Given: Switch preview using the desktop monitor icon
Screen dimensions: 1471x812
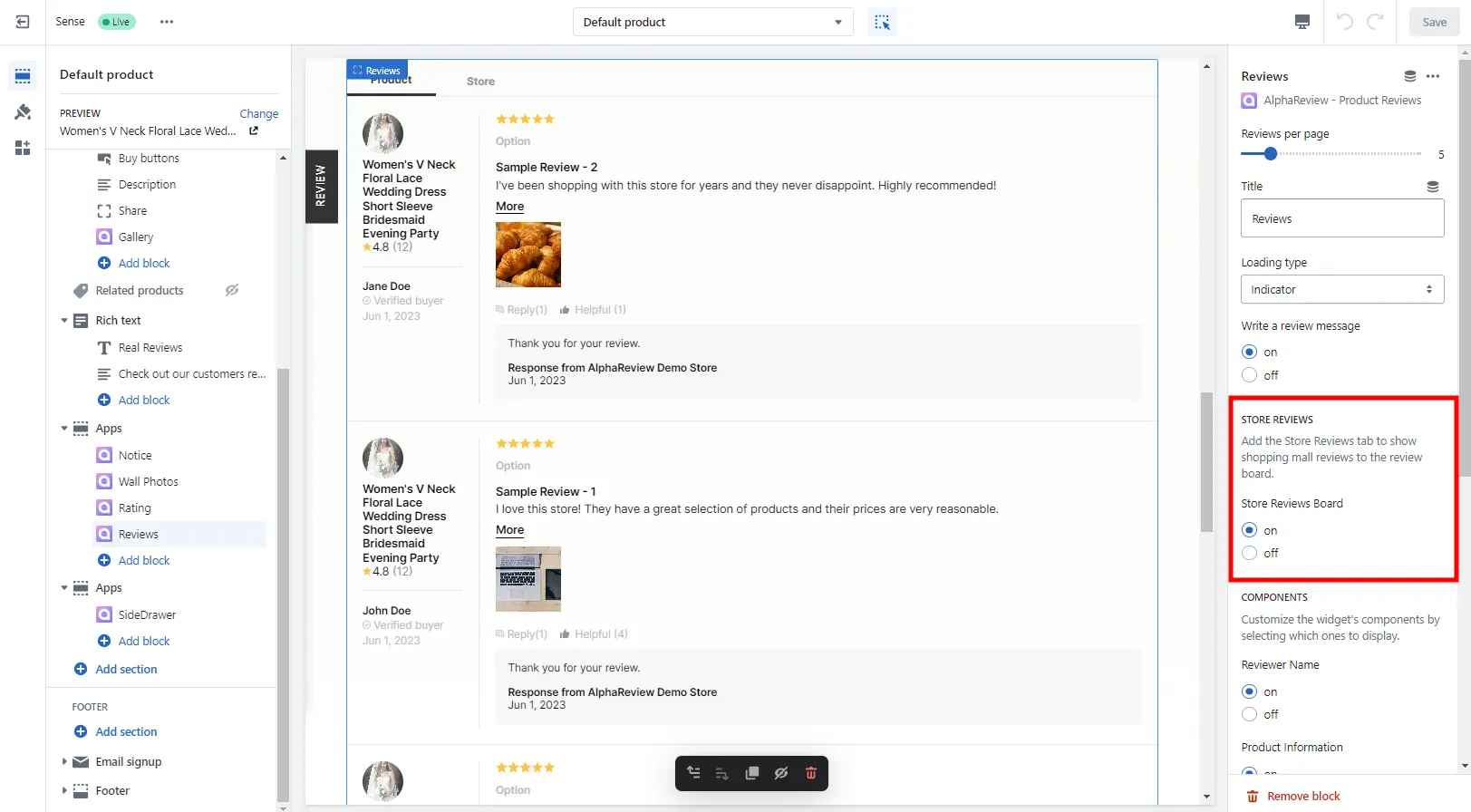Looking at the screenshot, I should click(1302, 22).
